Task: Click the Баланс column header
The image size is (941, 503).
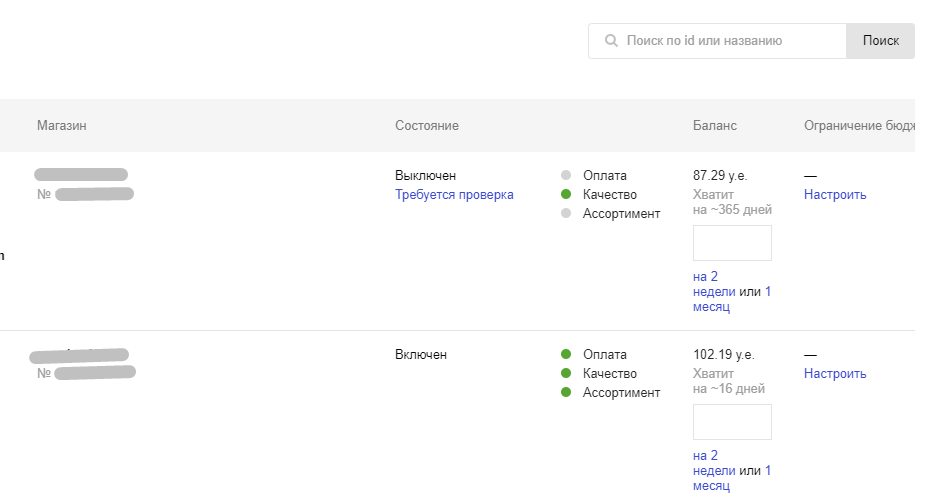Action: pyautogui.click(x=714, y=126)
